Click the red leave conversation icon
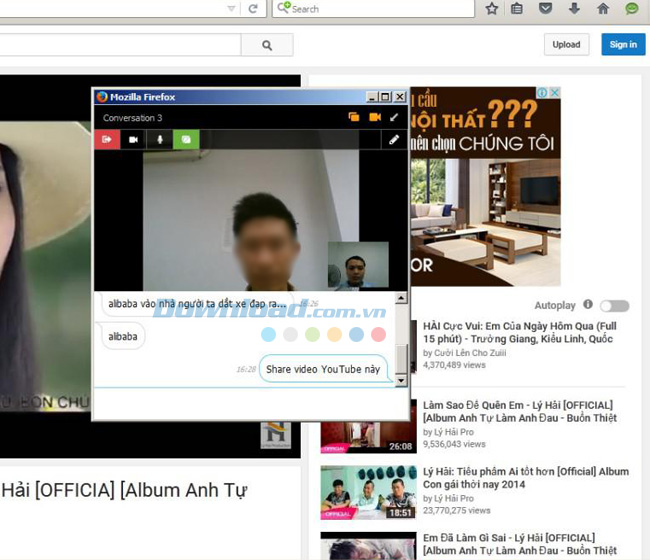The image size is (650, 560). coord(106,140)
